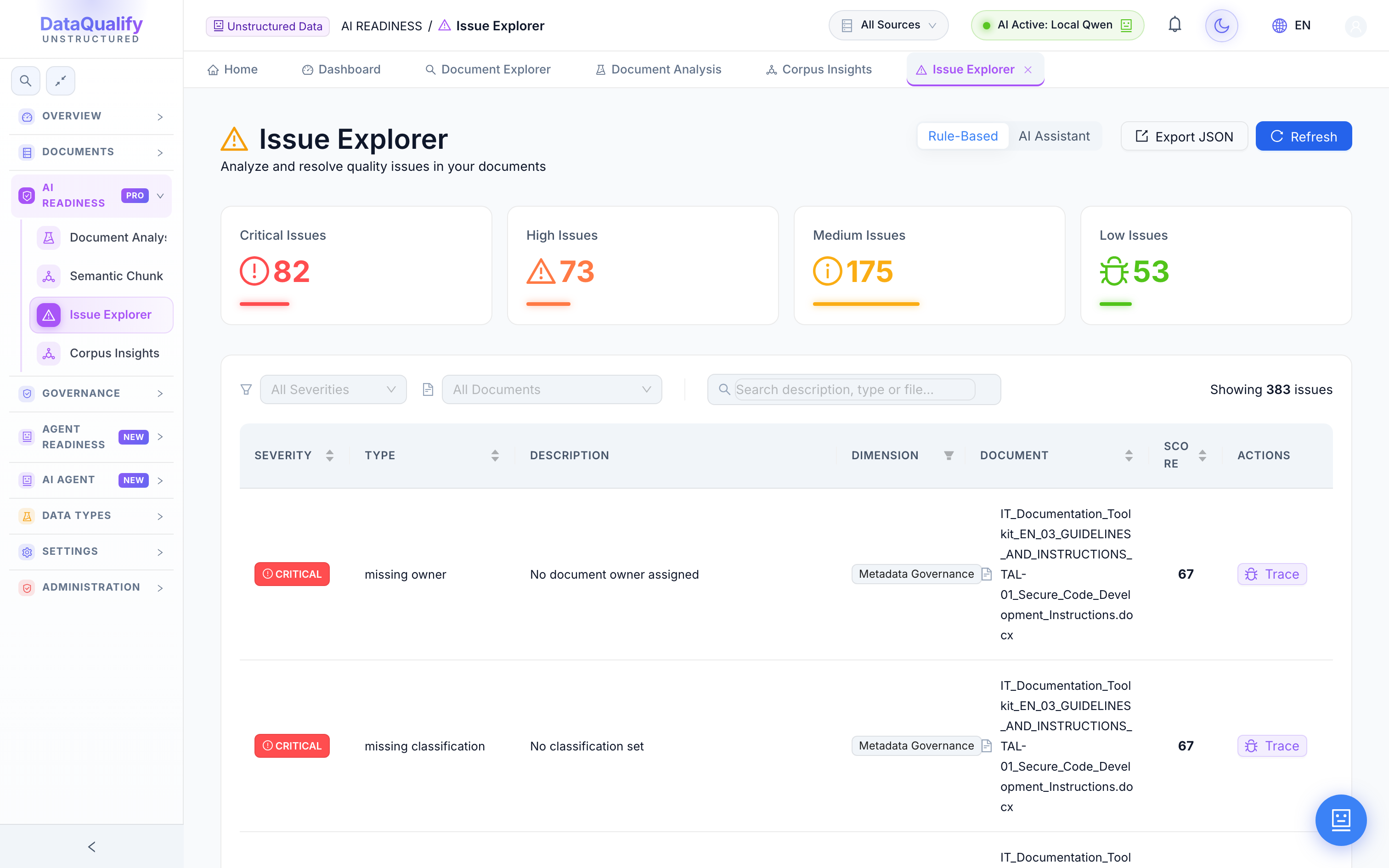Open the All Documents dropdown

[552, 390]
